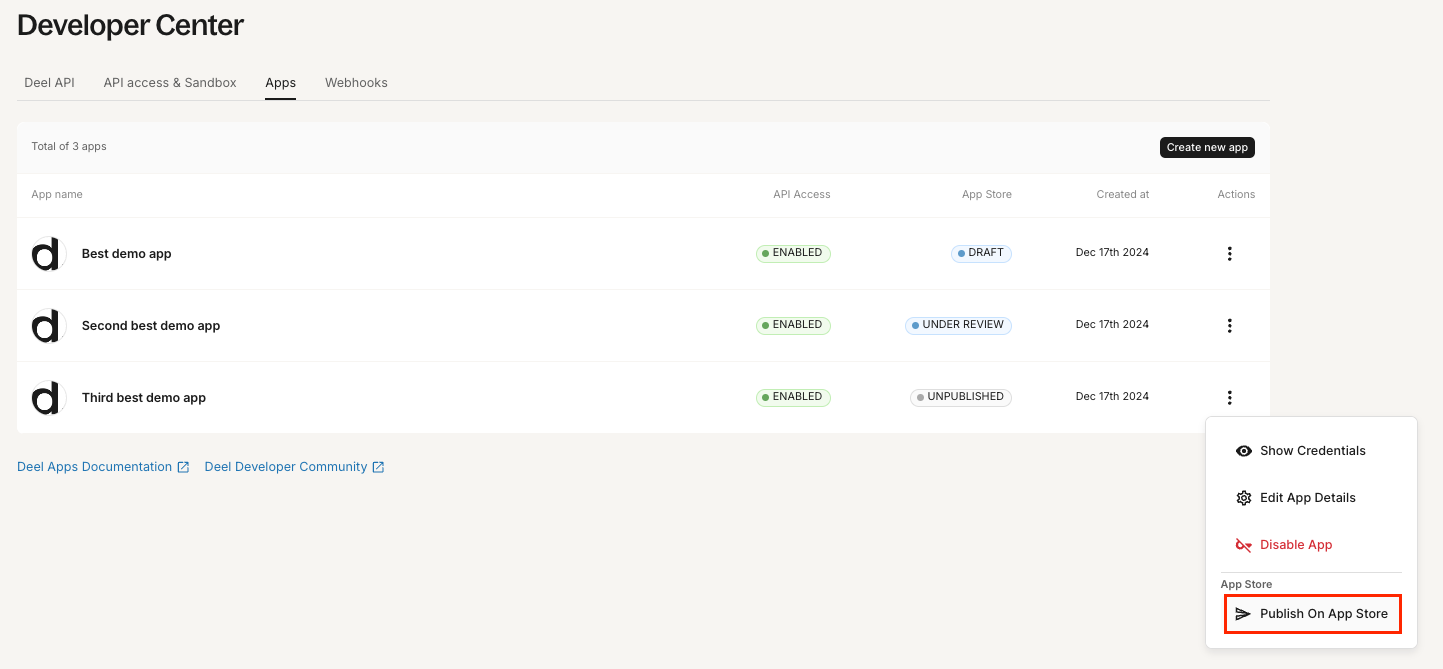Click created date of Second best demo app
Image resolution: width=1443 pixels, height=669 pixels.
[x=1112, y=325]
